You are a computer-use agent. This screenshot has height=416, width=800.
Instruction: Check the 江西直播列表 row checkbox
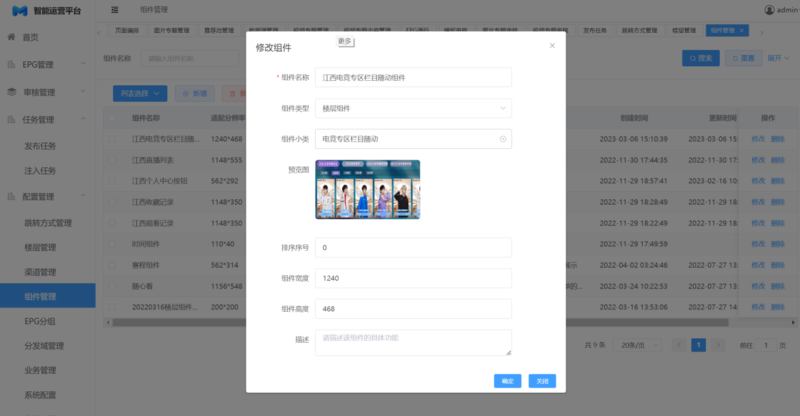113,160
